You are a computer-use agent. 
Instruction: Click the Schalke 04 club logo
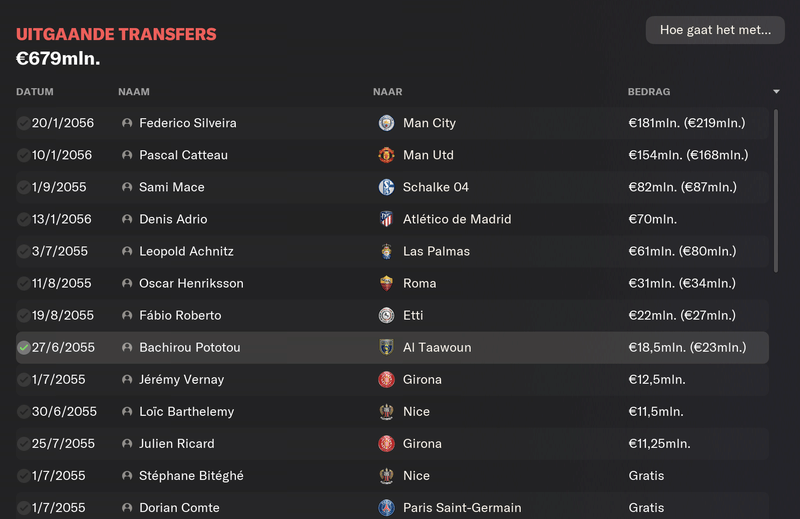point(386,187)
